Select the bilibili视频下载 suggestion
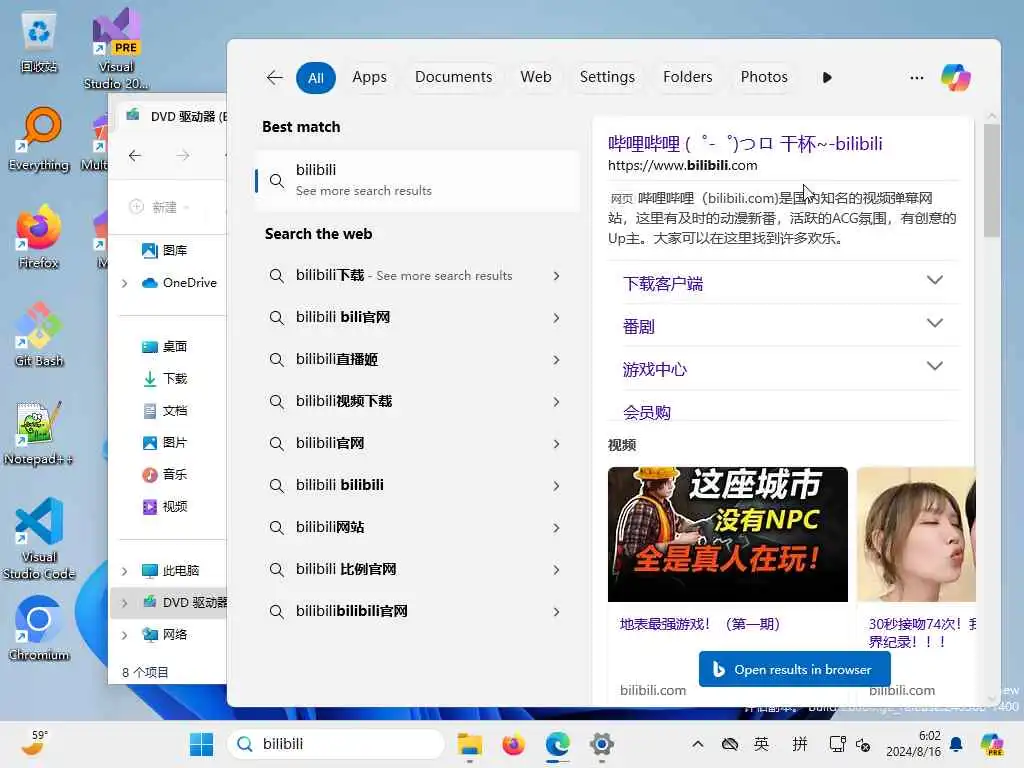 coord(417,402)
